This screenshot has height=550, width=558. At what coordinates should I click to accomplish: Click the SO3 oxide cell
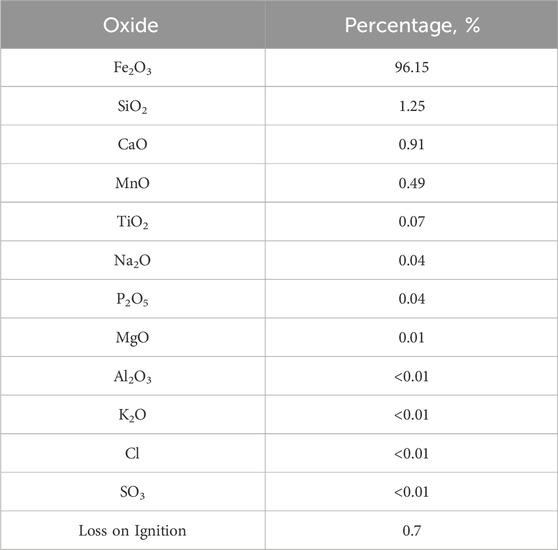[132, 492]
